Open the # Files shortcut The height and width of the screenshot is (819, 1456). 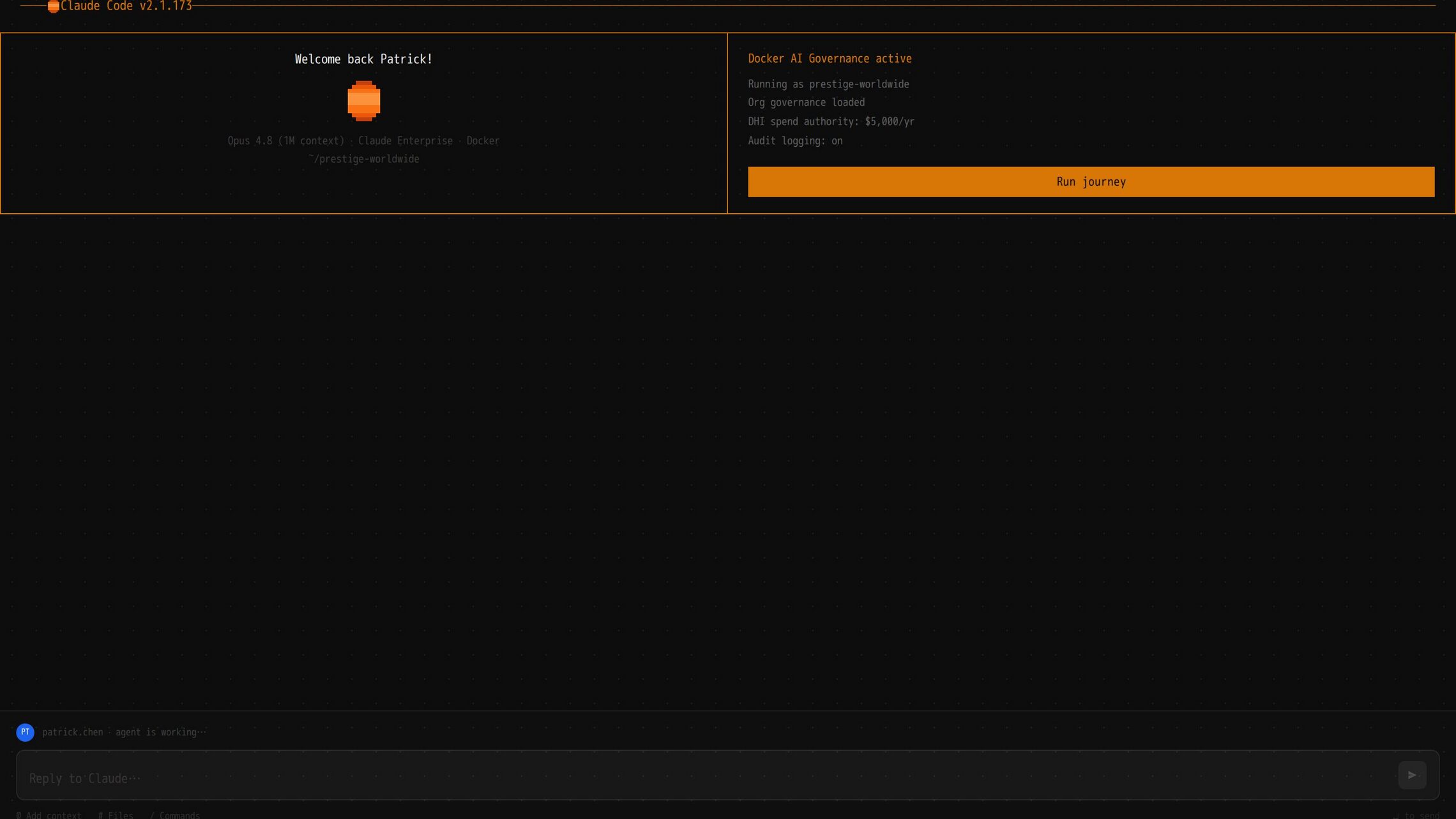[x=116, y=815]
